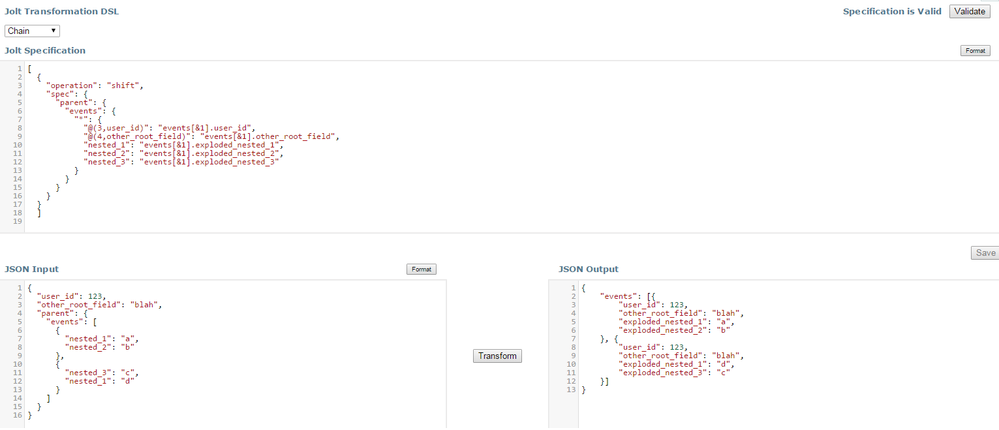Format the JSON Input code
Viewport: 999px width, 430px height.
[421, 269]
